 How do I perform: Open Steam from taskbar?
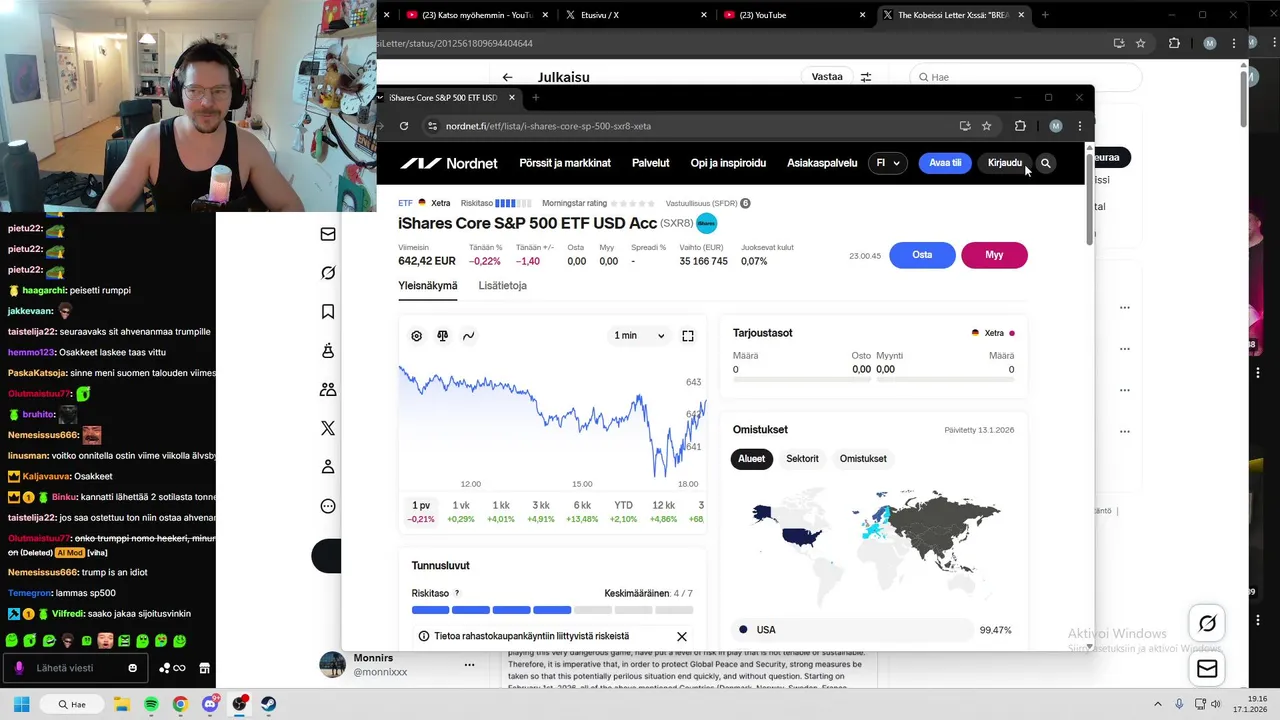point(269,704)
